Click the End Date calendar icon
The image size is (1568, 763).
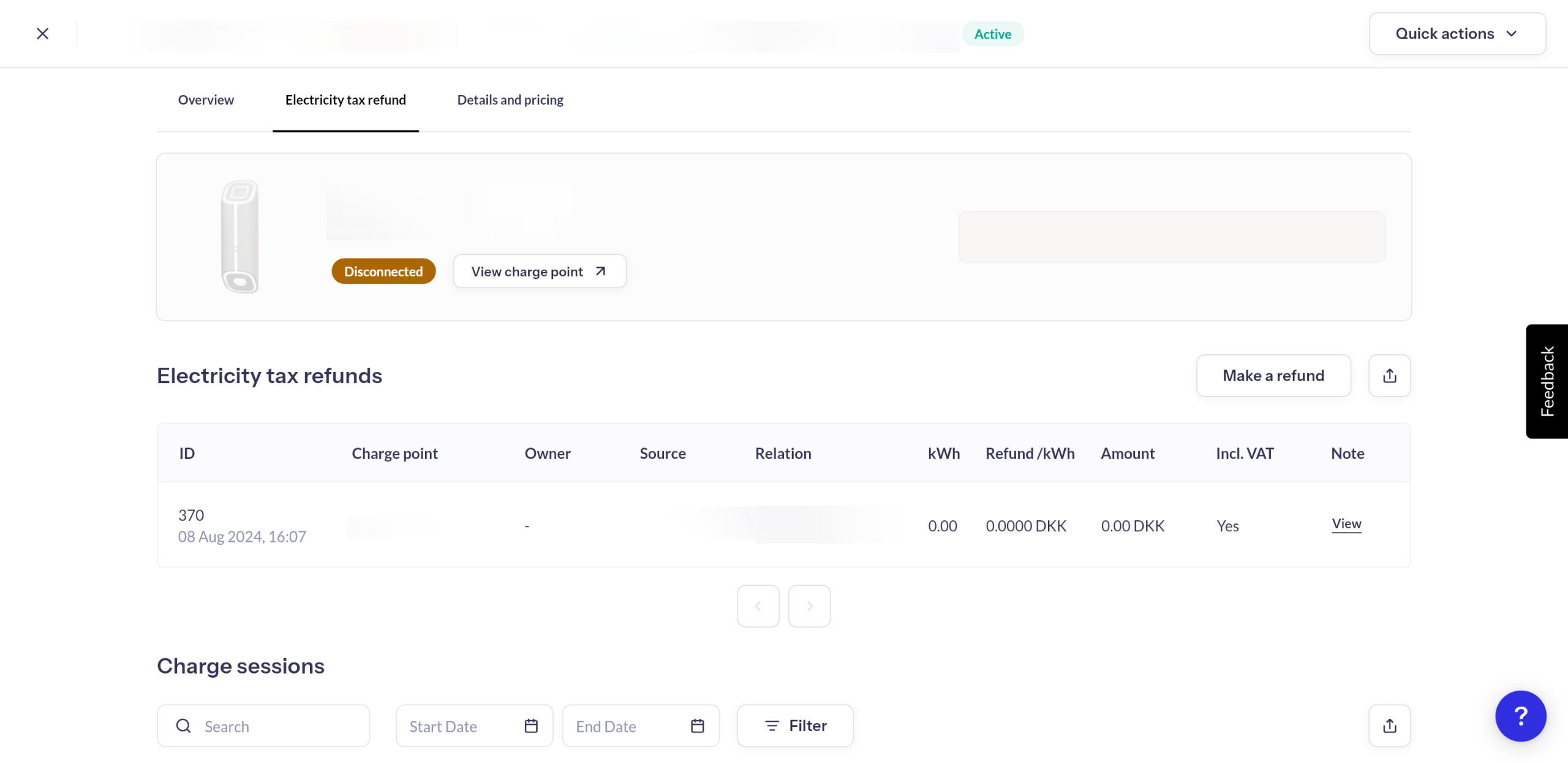click(697, 726)
